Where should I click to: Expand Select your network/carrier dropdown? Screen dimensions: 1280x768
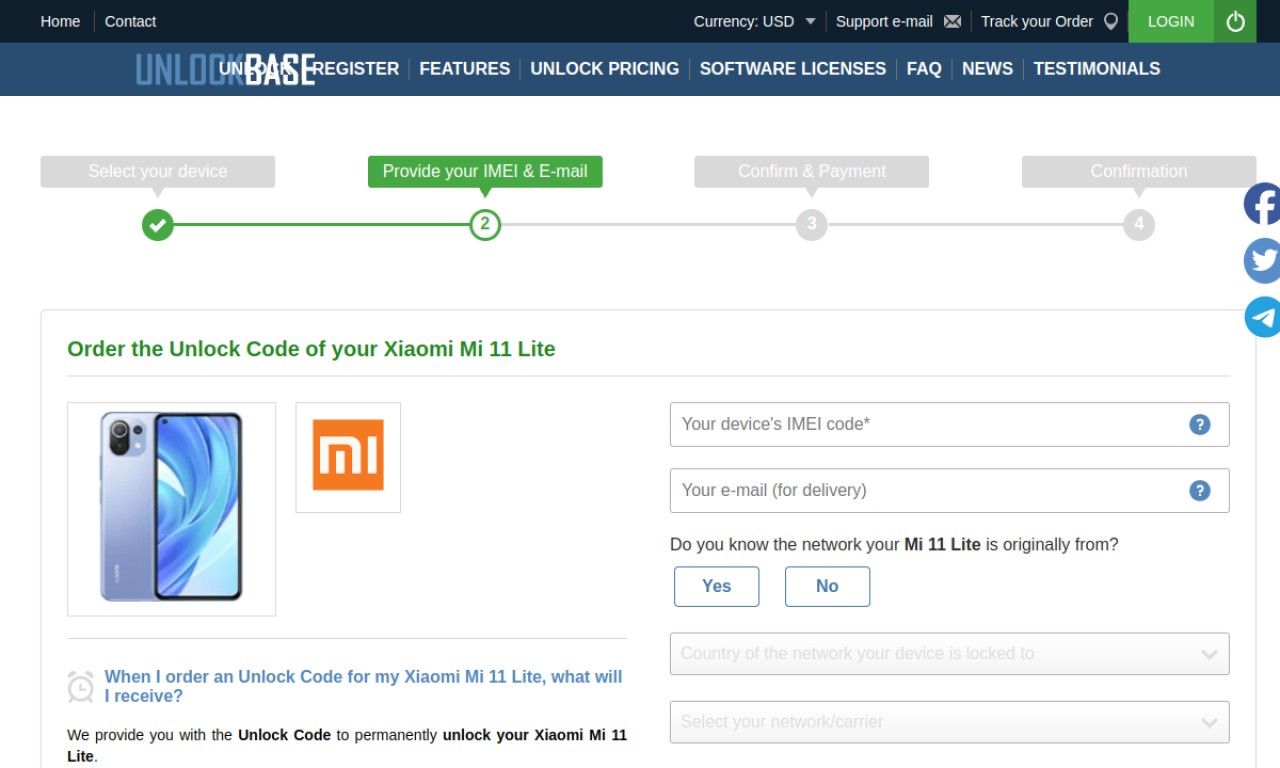[949, 722]
